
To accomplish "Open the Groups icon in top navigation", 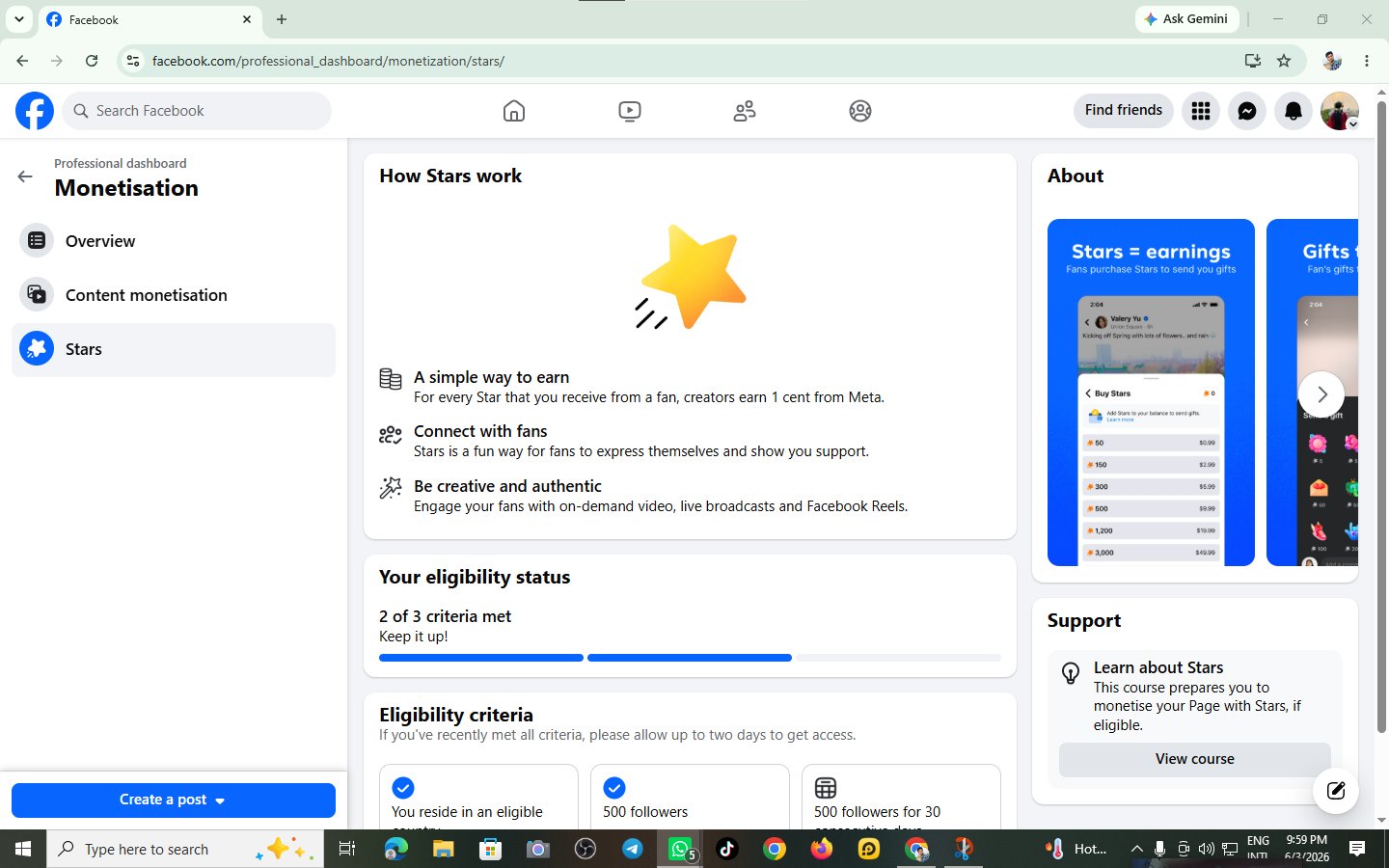I will (x=860, y=111).
